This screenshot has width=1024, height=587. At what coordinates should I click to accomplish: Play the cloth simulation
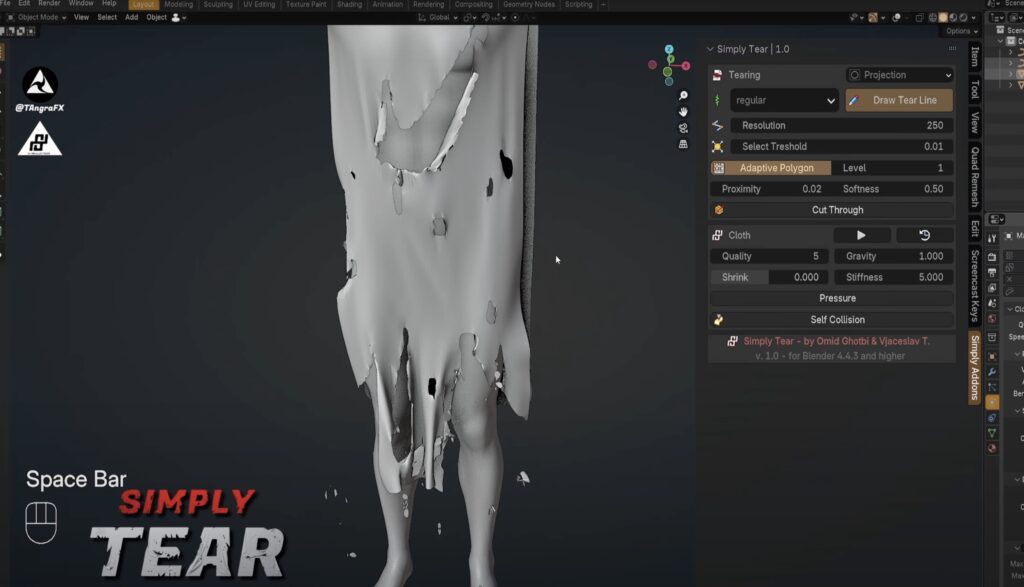pos(861,235)
